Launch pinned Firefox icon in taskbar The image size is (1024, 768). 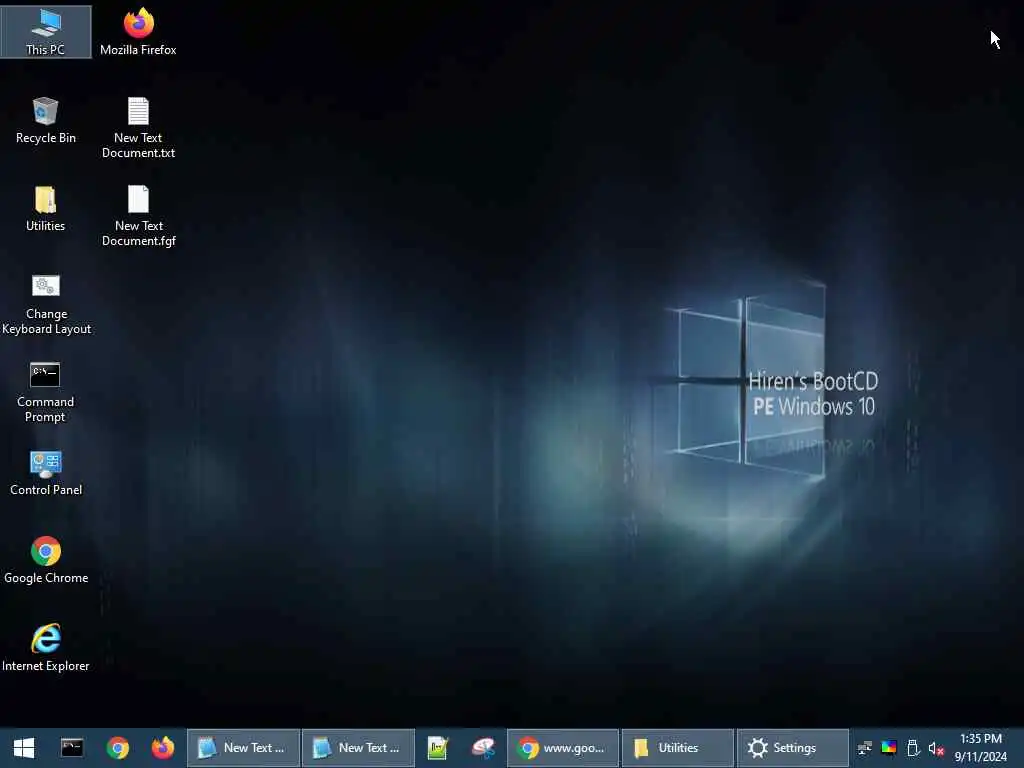click(x=163, y=748)
